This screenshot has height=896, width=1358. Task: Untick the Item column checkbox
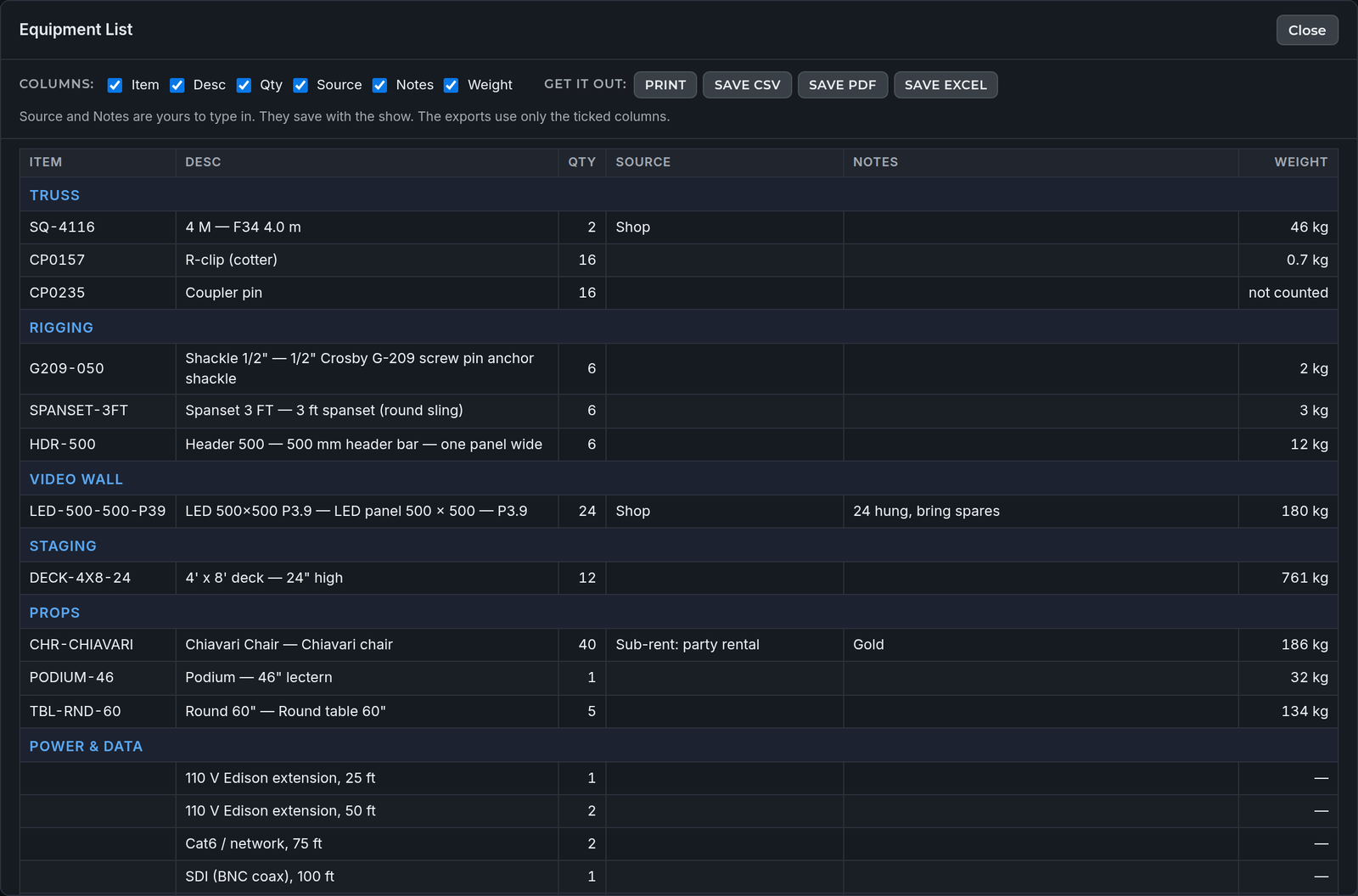click(x=115, y=85)
